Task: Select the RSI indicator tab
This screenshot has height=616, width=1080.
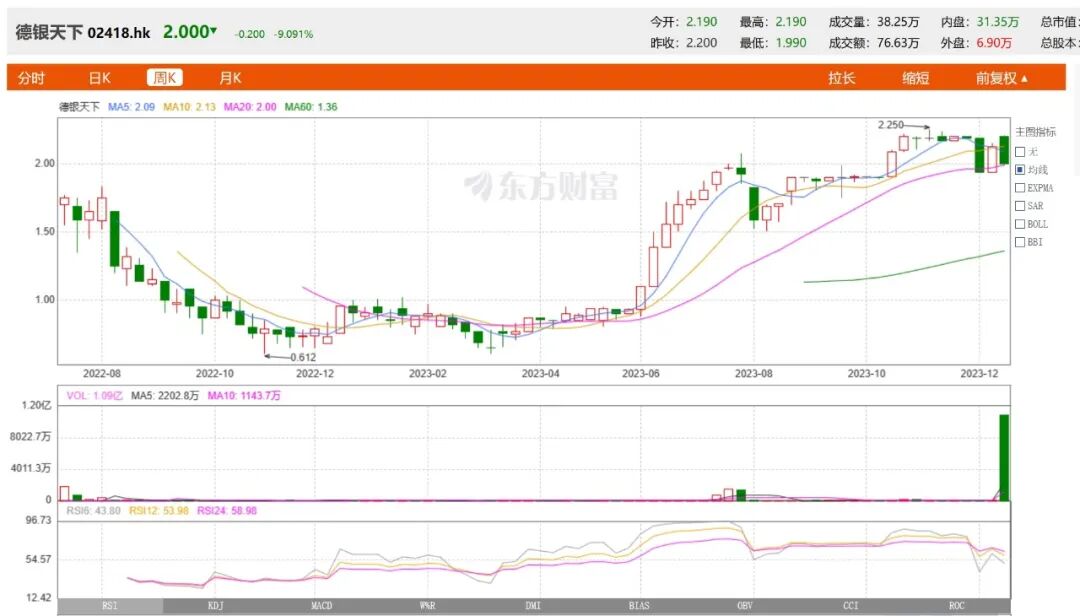Action: click(x=110, y=606)
